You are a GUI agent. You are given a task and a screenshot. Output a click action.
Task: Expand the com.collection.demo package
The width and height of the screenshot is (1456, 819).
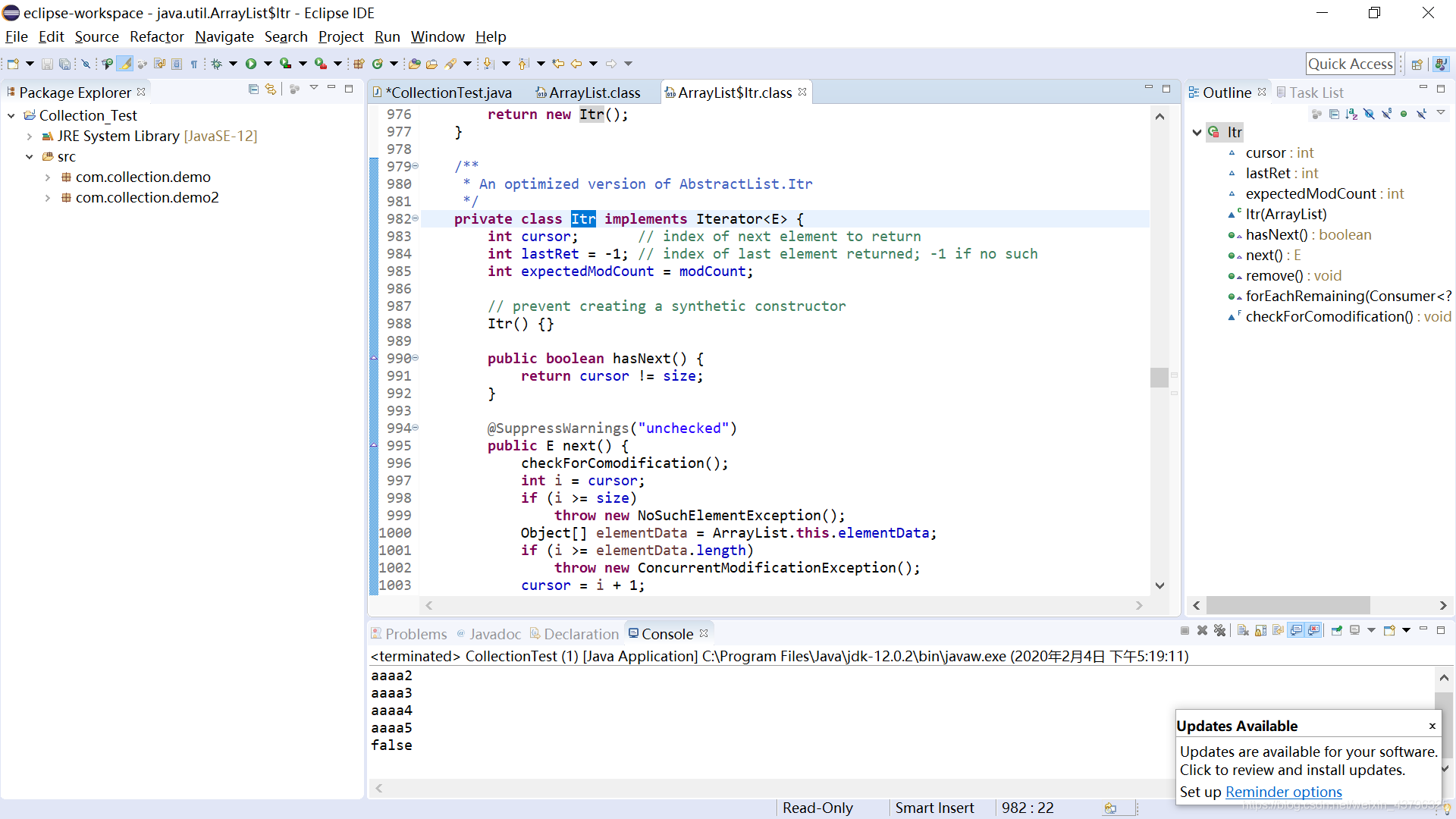(48, 177)
